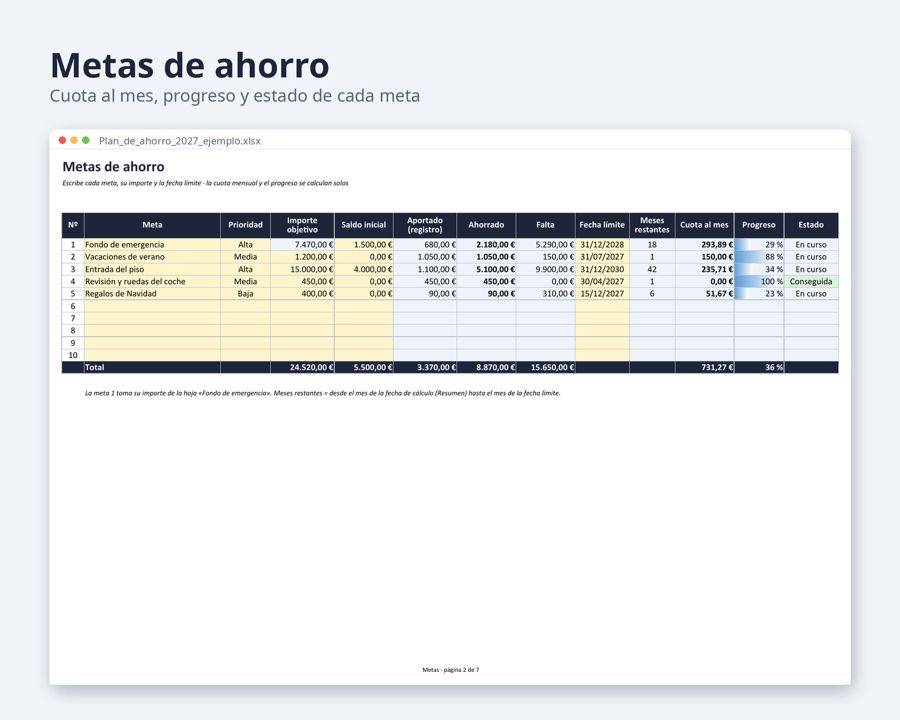This screenshot has height=720, width=900.
Task: Click the deadline 15/12/2027 cell
Action: click(x=602, y=293)
